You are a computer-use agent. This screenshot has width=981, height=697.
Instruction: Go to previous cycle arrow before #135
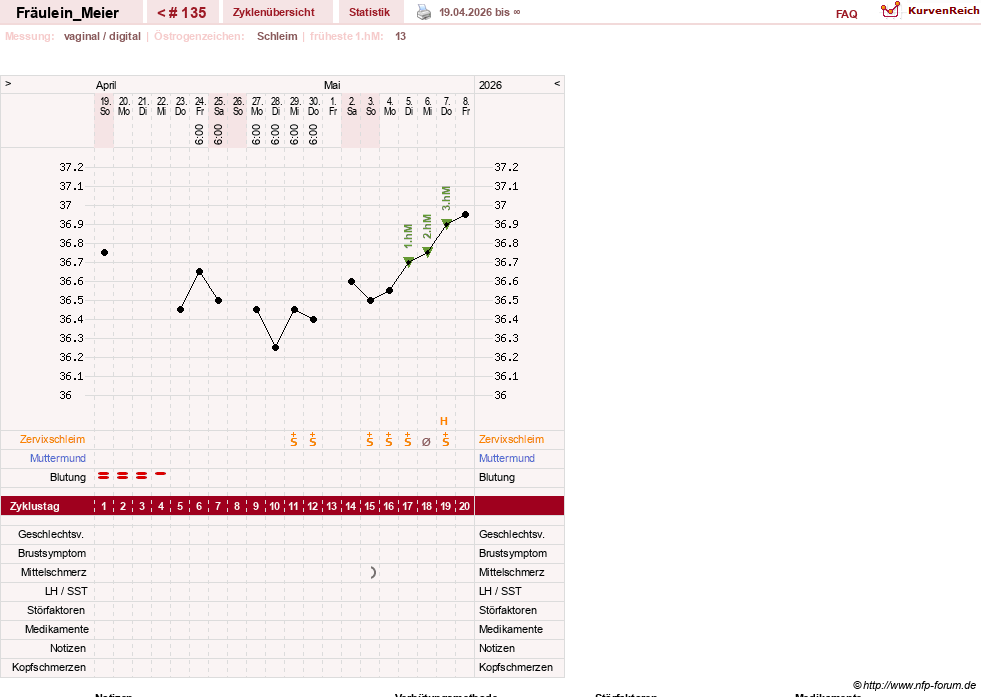(x=161, y=13)
